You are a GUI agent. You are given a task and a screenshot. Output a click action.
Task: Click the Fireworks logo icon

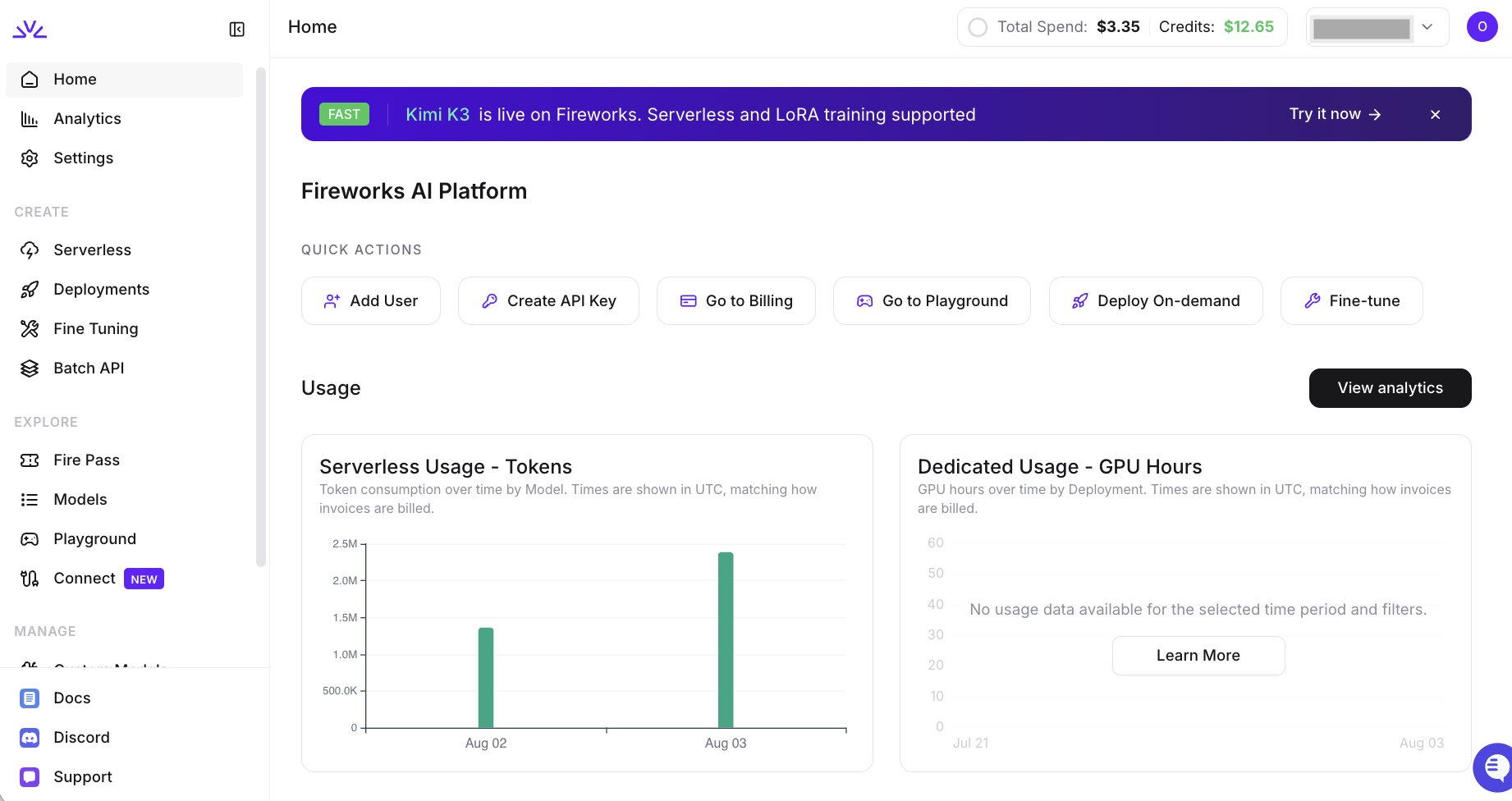[30, 30]
